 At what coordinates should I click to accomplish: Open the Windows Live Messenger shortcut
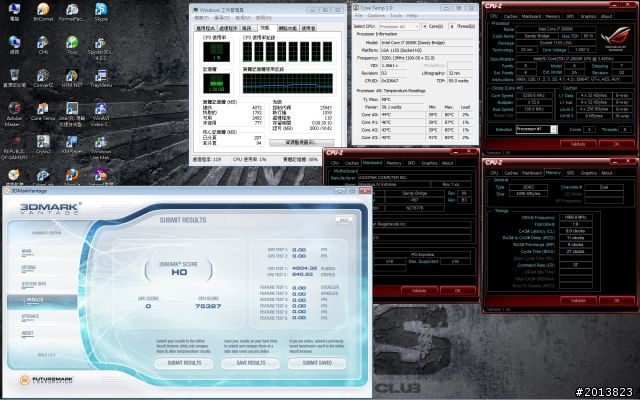click(101, 147)
